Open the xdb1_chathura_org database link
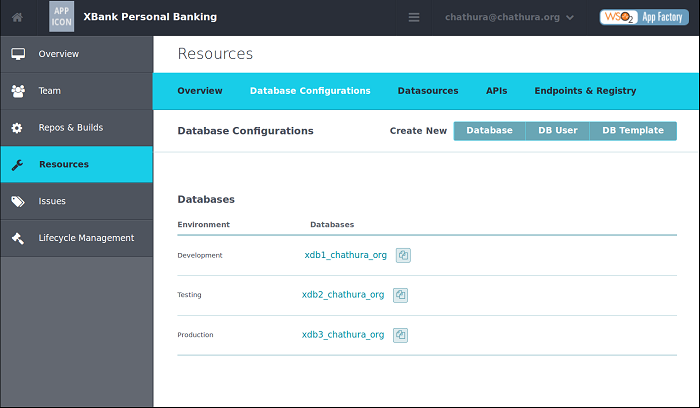Image resolution: width=700 pixels, height=408 pixels. (345, 255)
